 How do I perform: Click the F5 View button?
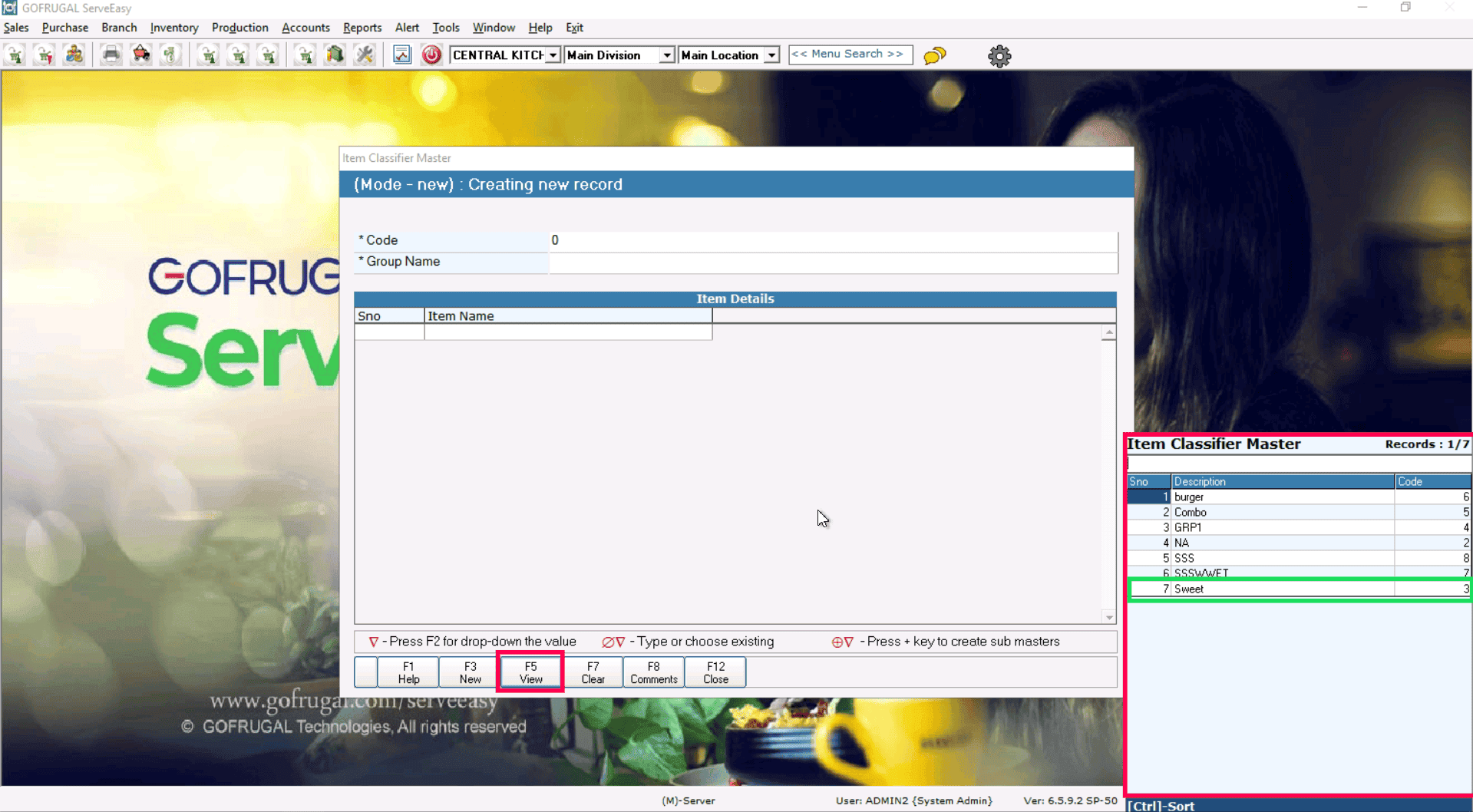[530, 672]
